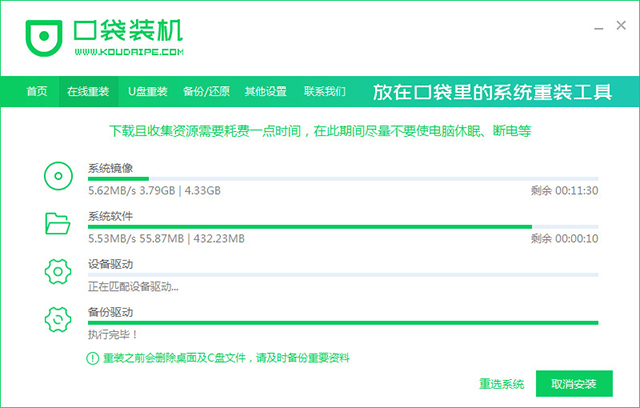Close the 口袋装机 window

coord(621,25)
